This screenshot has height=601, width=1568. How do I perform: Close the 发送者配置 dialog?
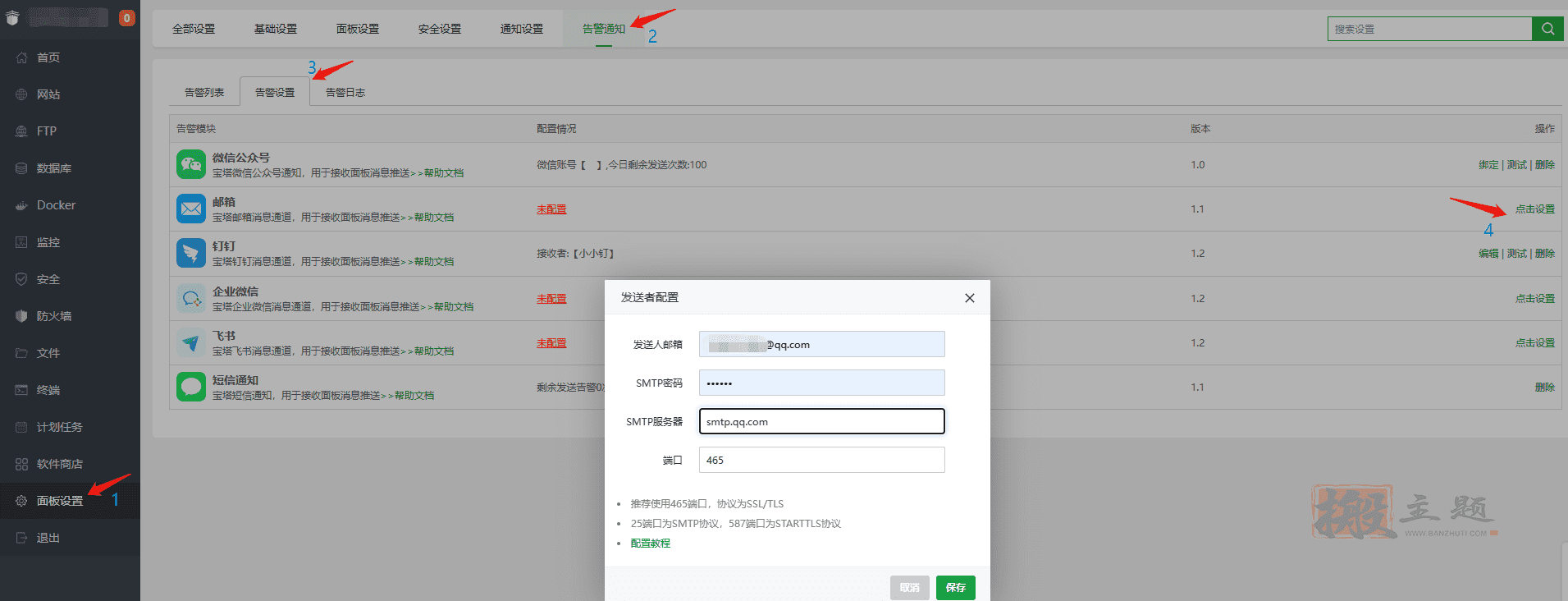[x=970, y=298]
